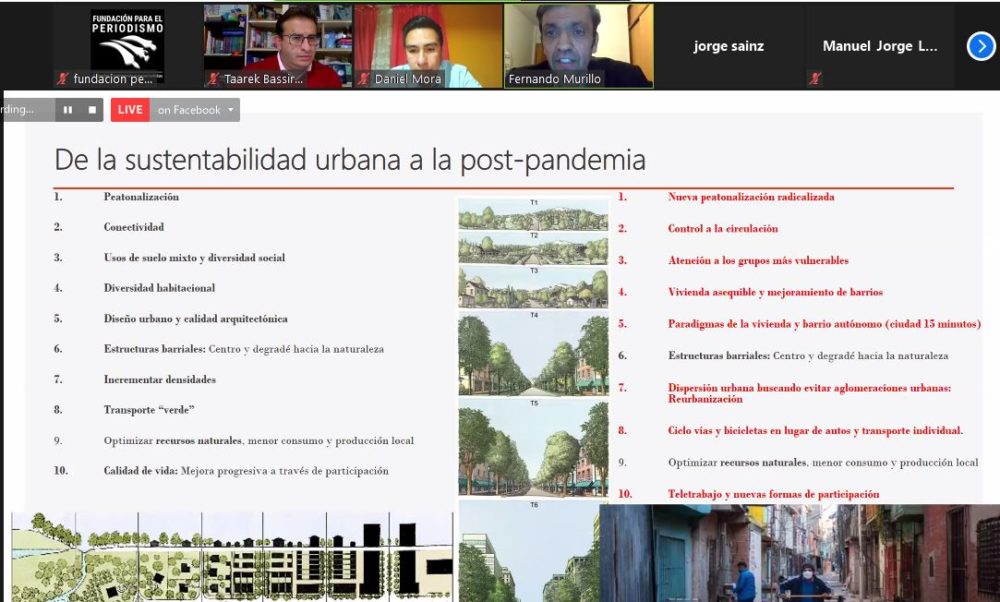Select the jorge sainz participant tile

click(x=728, y=46)
